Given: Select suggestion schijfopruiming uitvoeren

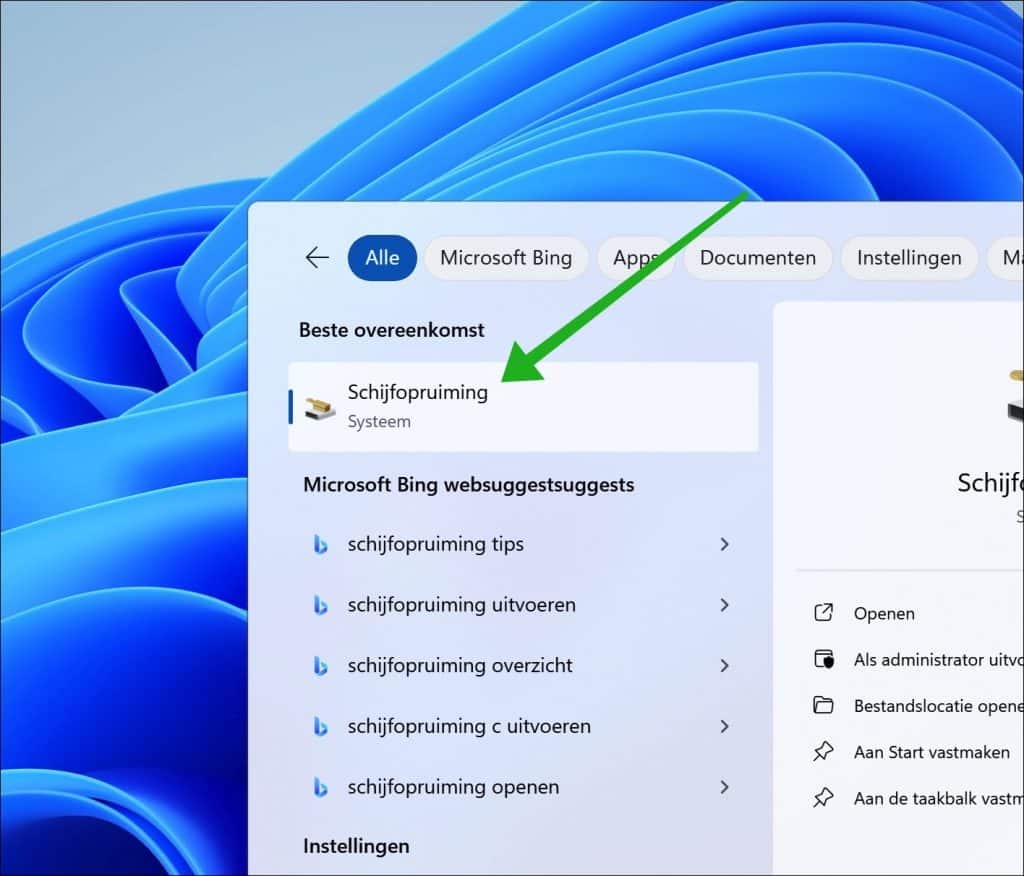Looking at the screenshot, I should (x=523, y=605).
